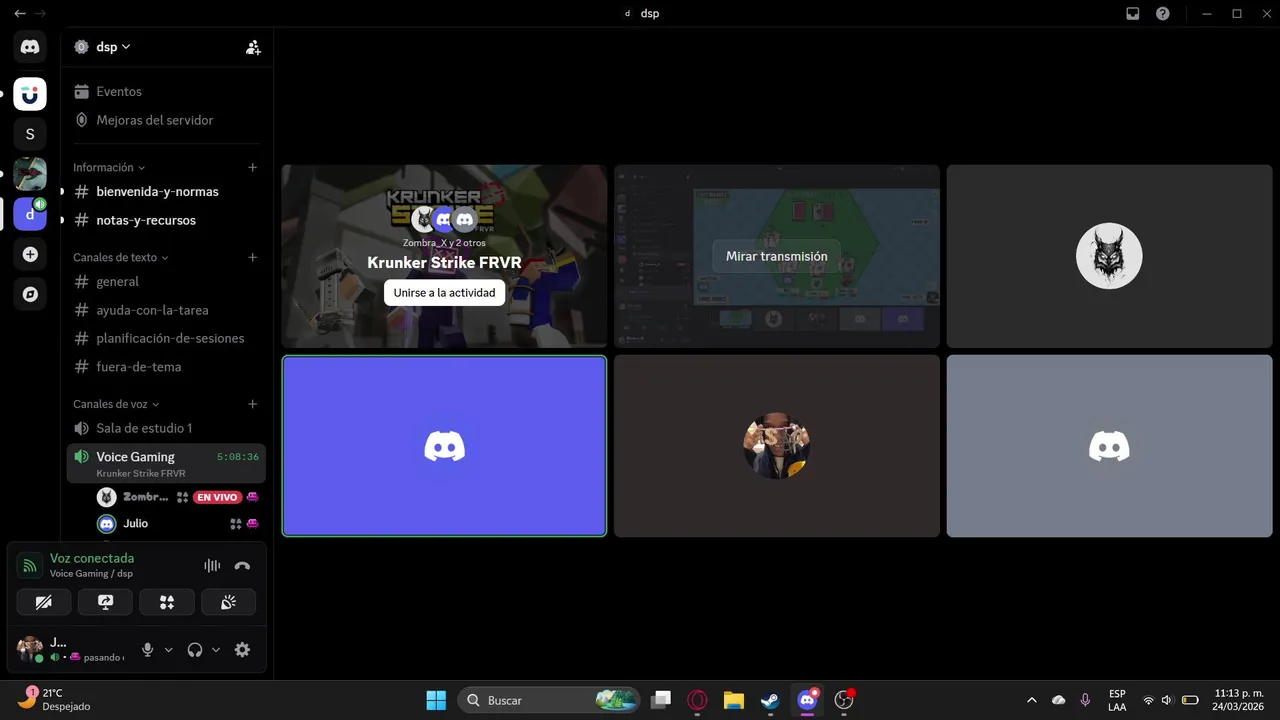Viewport: 1280px width, 720px height.
Task: Open the Windows Start menu
Action: [437, 700]
